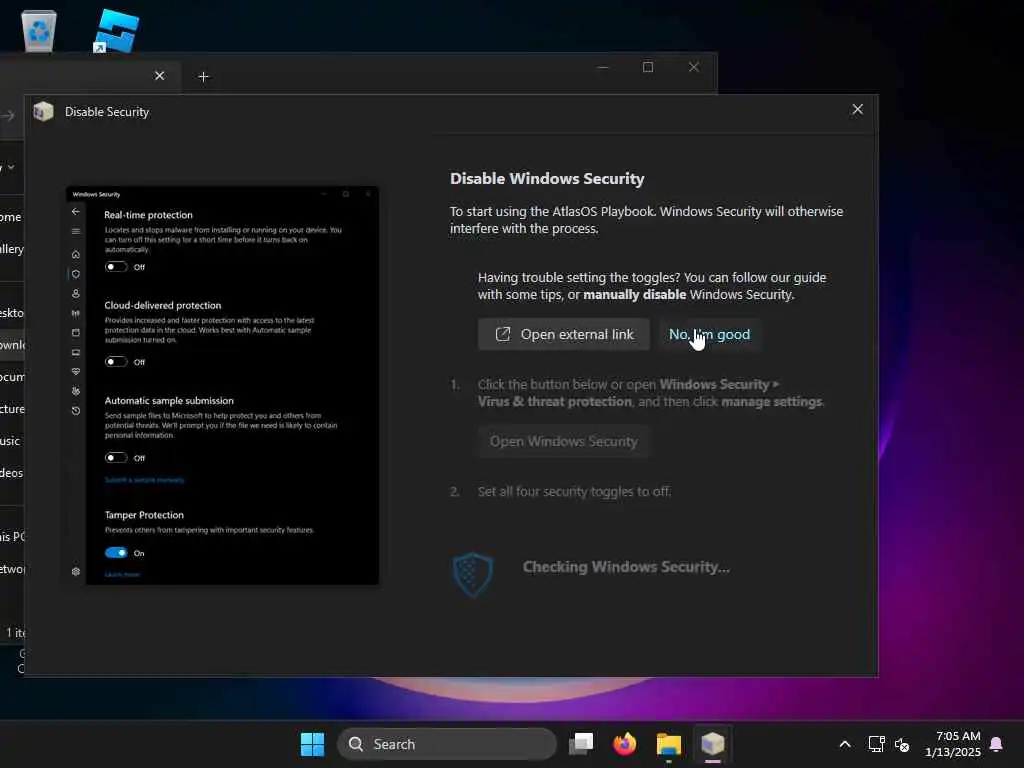This screenshot has height=768, width=1024.
Task: Toggle Real-time protection switch in preview
Action: click(x=116, y=266)
